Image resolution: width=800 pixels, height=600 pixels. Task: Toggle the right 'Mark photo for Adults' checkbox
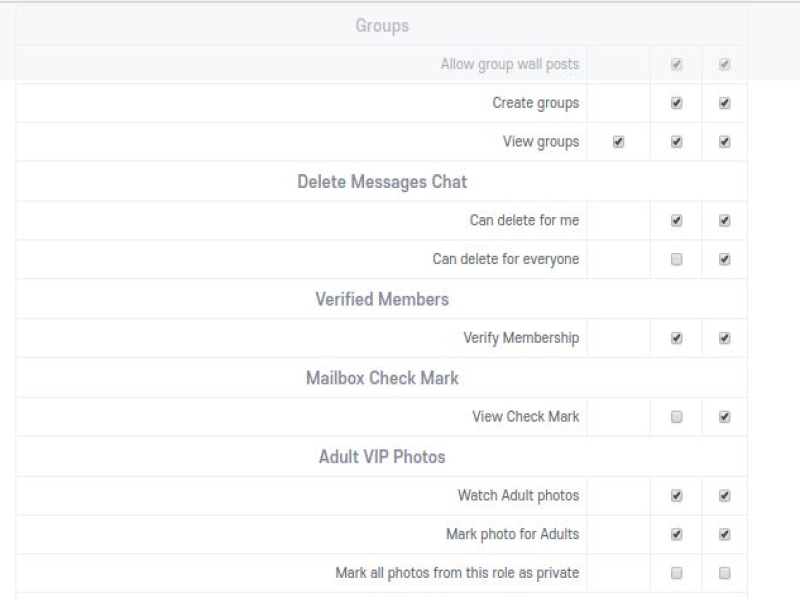(x=725, y=534)
